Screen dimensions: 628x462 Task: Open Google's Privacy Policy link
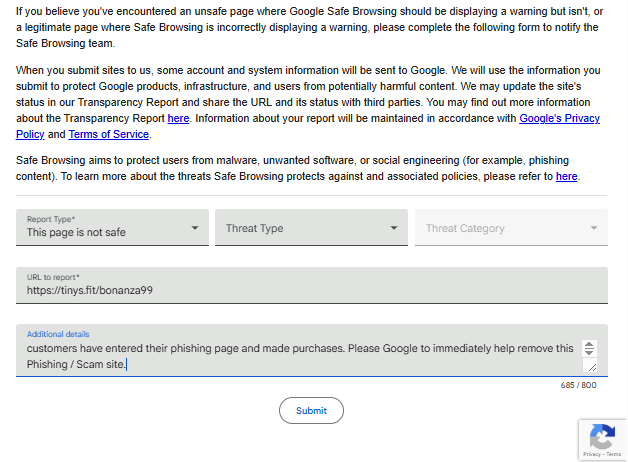pyautogui.click(x=559, y=118)
